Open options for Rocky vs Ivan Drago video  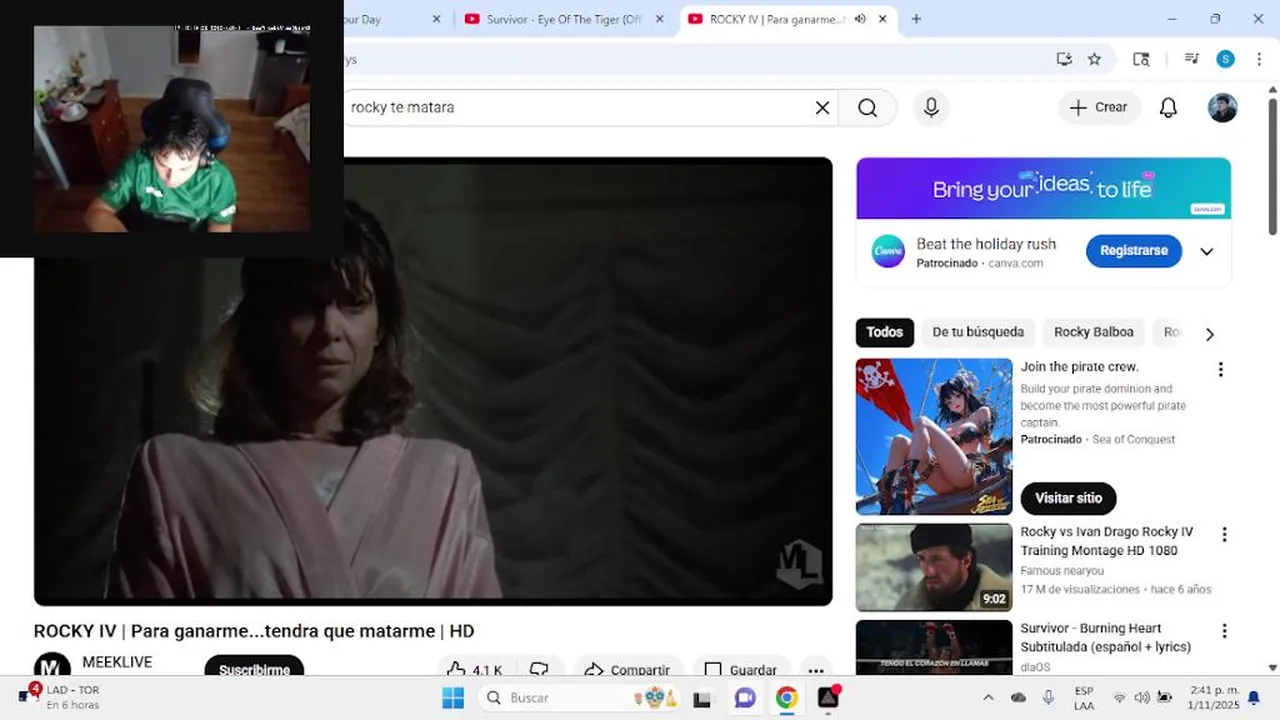(1224, 535)
